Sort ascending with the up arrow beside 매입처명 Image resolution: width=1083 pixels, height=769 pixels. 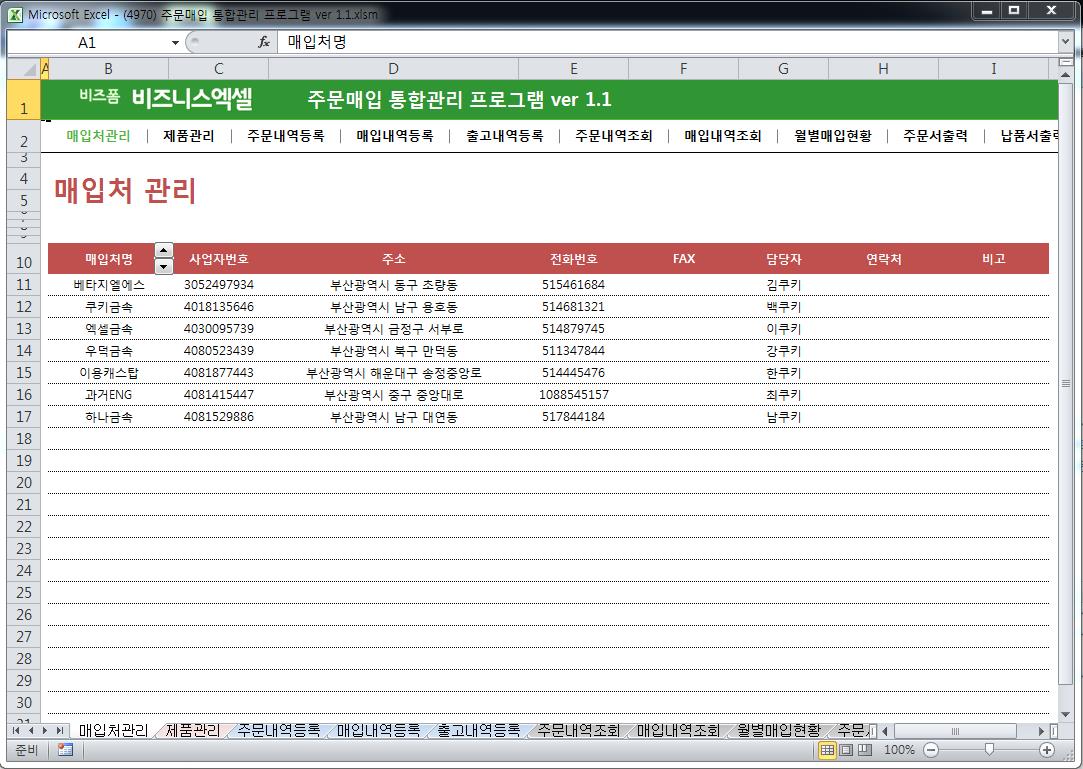tap(164, 251)
